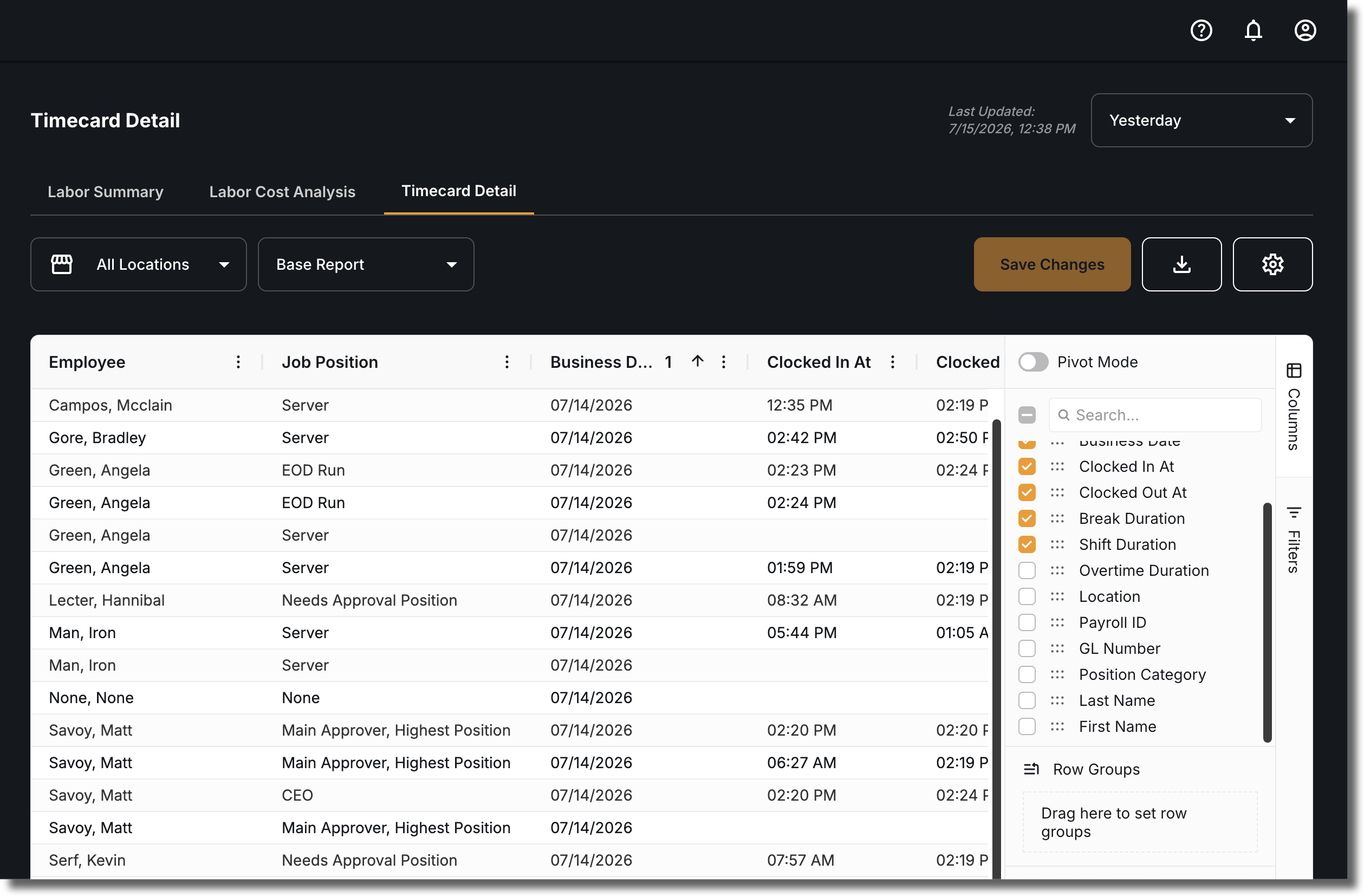Expand the Yesterday date range dropdown
Viewport: 1364px width, 896px height.
pyautogui.click(x=1201, y=120)
